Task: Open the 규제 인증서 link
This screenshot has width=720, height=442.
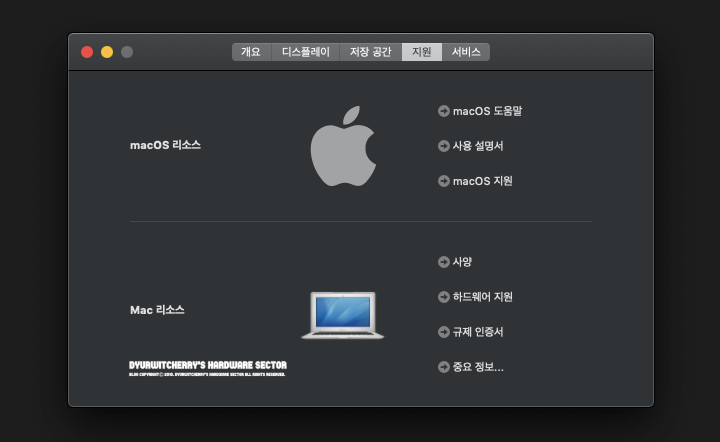Action: (x=471, y=332)
